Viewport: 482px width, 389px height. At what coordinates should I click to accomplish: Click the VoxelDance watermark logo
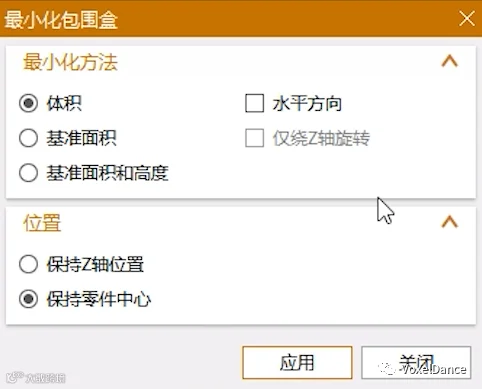(422, 369)
